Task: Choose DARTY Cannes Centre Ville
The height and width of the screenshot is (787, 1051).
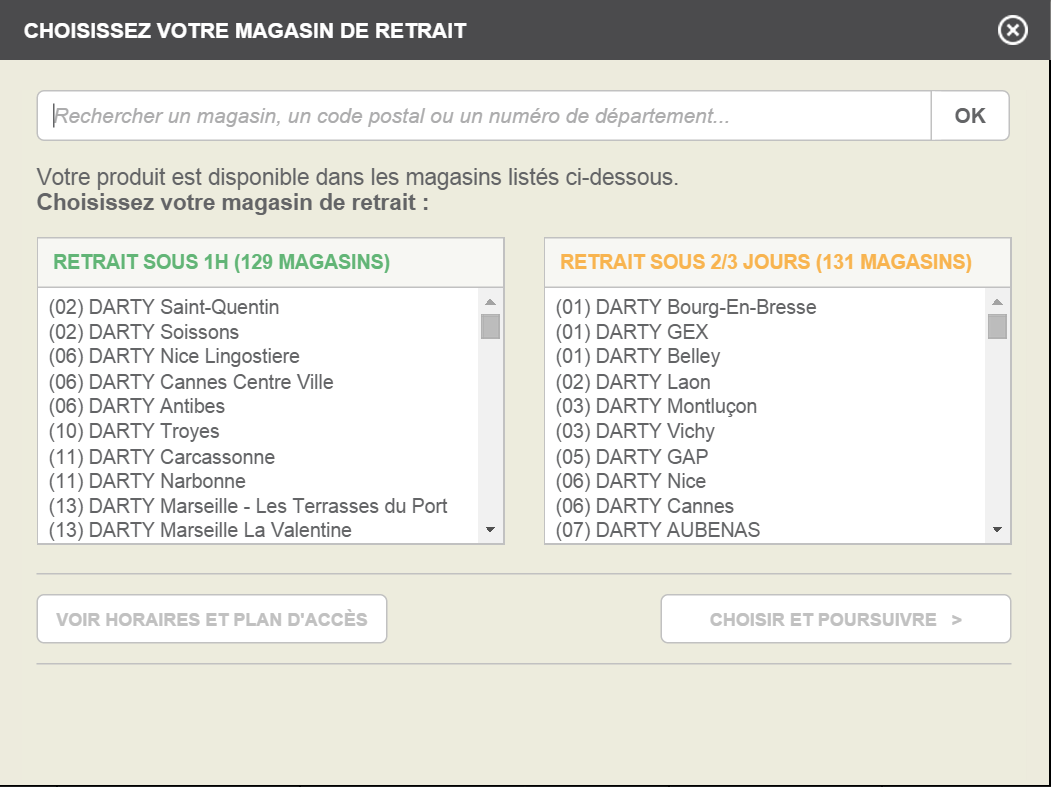Action: click(191, 382)
